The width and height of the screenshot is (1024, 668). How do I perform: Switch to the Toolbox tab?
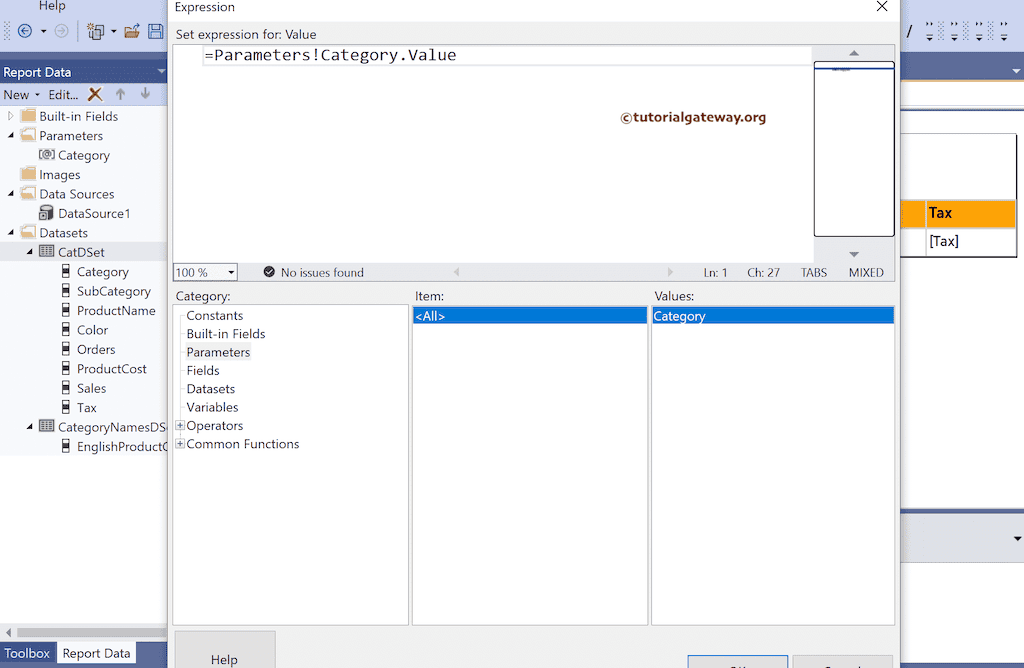coord(27,652)
